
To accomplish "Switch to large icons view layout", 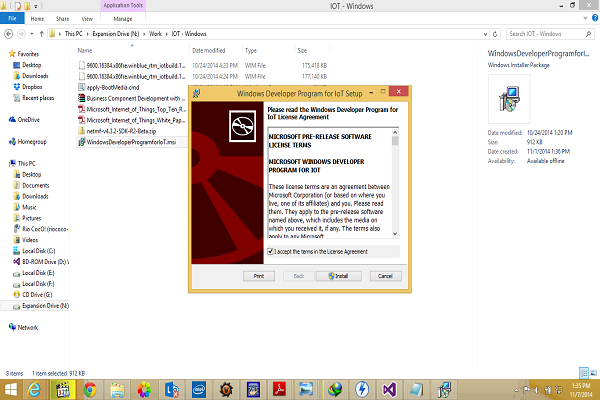I will (x=593, y=372).
